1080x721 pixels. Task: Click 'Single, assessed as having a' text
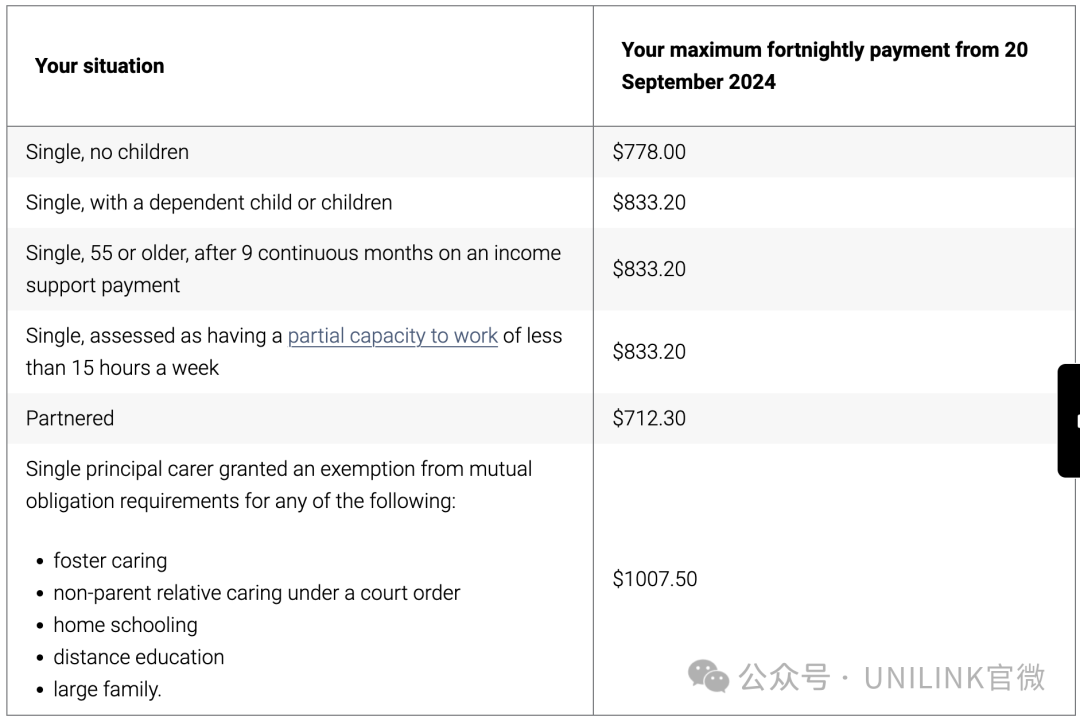click(154, 336)
